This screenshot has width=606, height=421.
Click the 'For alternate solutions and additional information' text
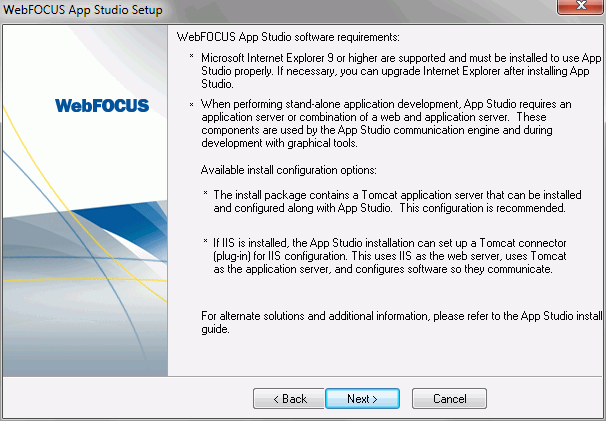click(402, 322)
